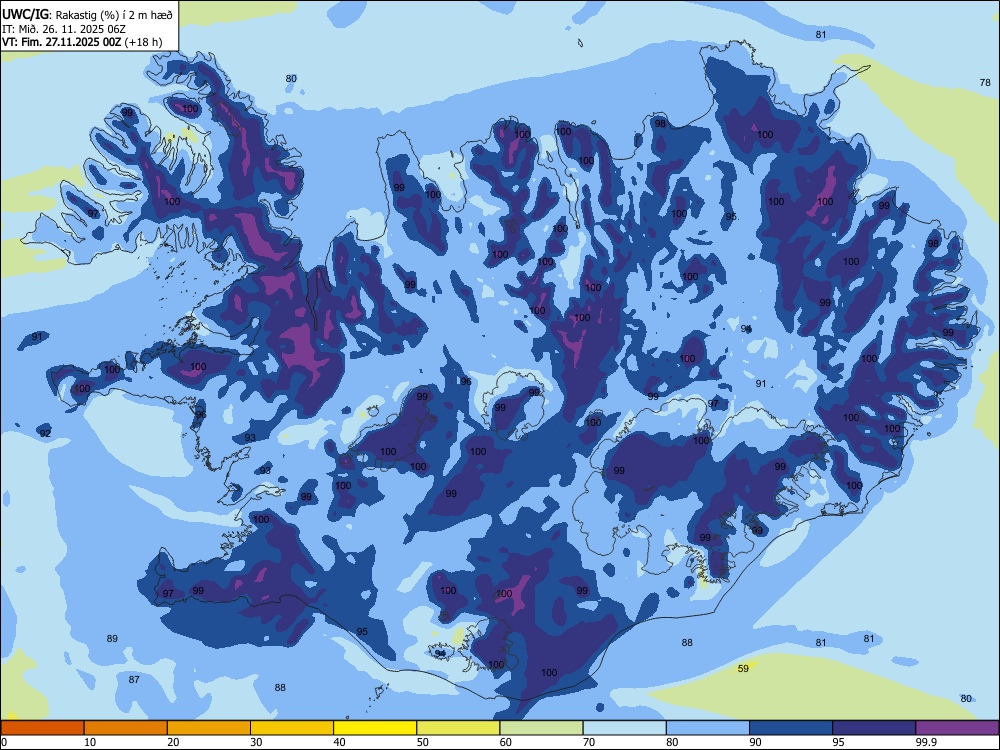
Task: Click the legend tick label "90"
Action: [755, 742]
